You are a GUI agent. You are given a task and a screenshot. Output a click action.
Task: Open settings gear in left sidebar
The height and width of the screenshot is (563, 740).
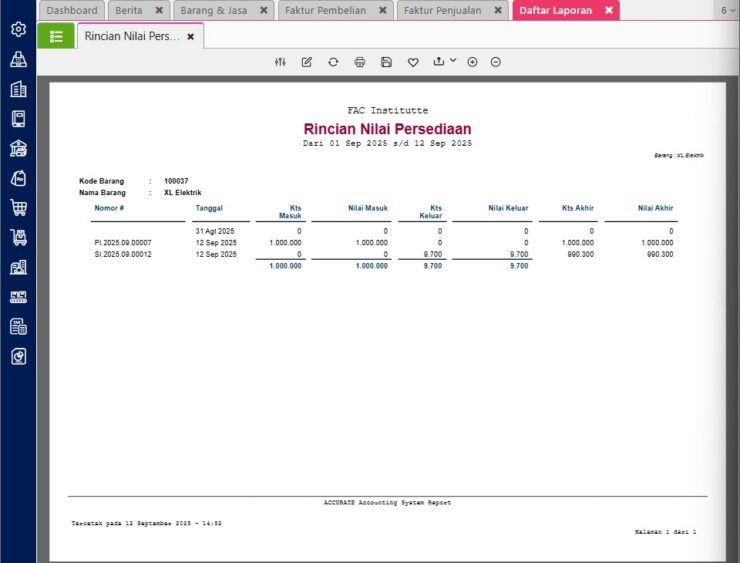click(18, 30)
